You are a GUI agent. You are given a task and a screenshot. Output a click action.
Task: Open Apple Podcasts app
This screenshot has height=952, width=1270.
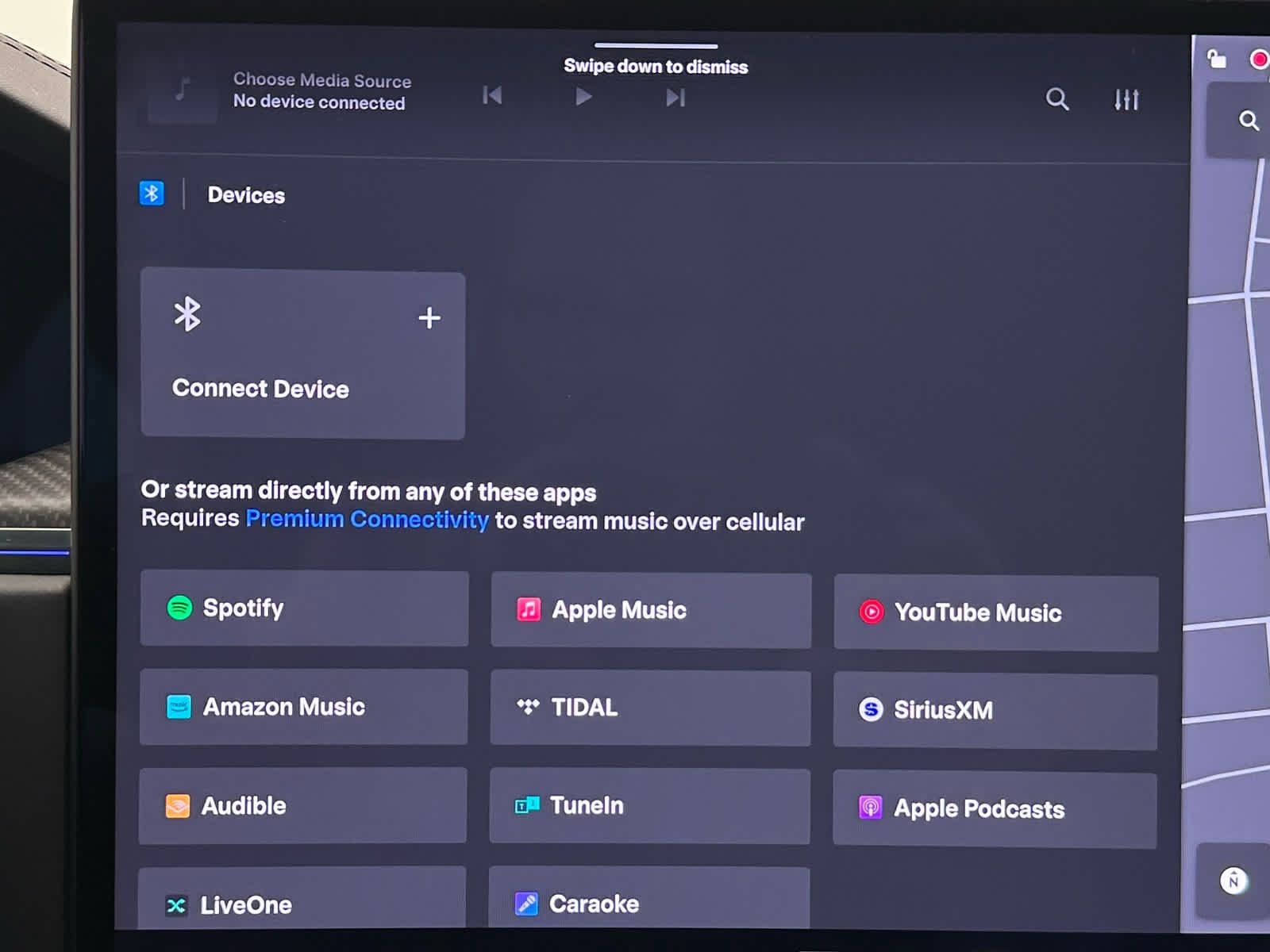[x=994, y=810]
